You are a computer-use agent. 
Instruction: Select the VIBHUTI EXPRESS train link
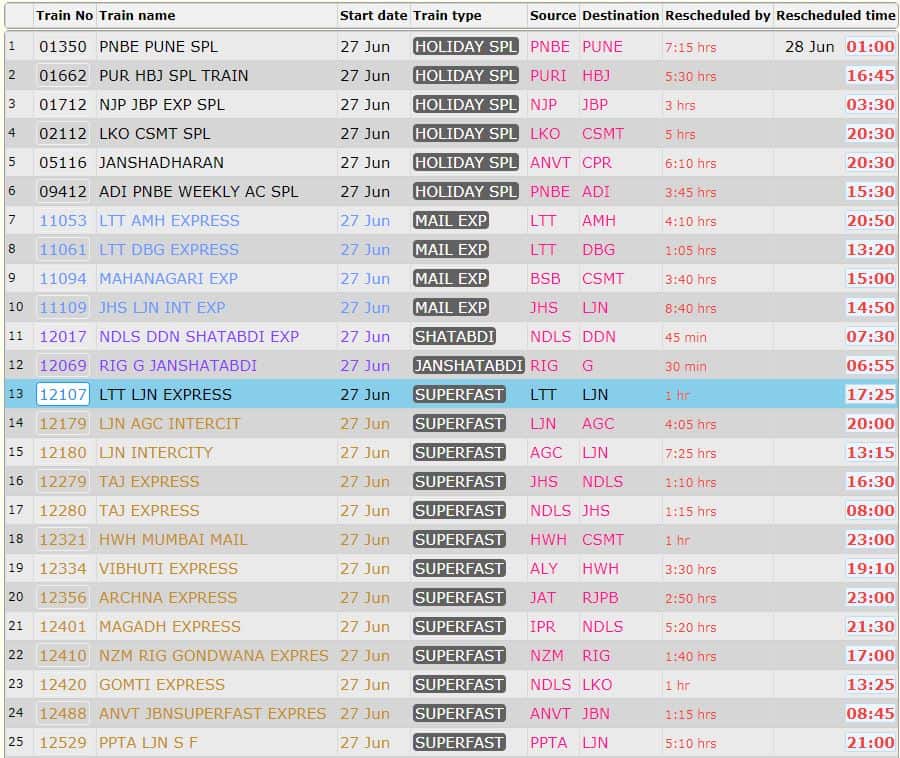pos(168,568)
